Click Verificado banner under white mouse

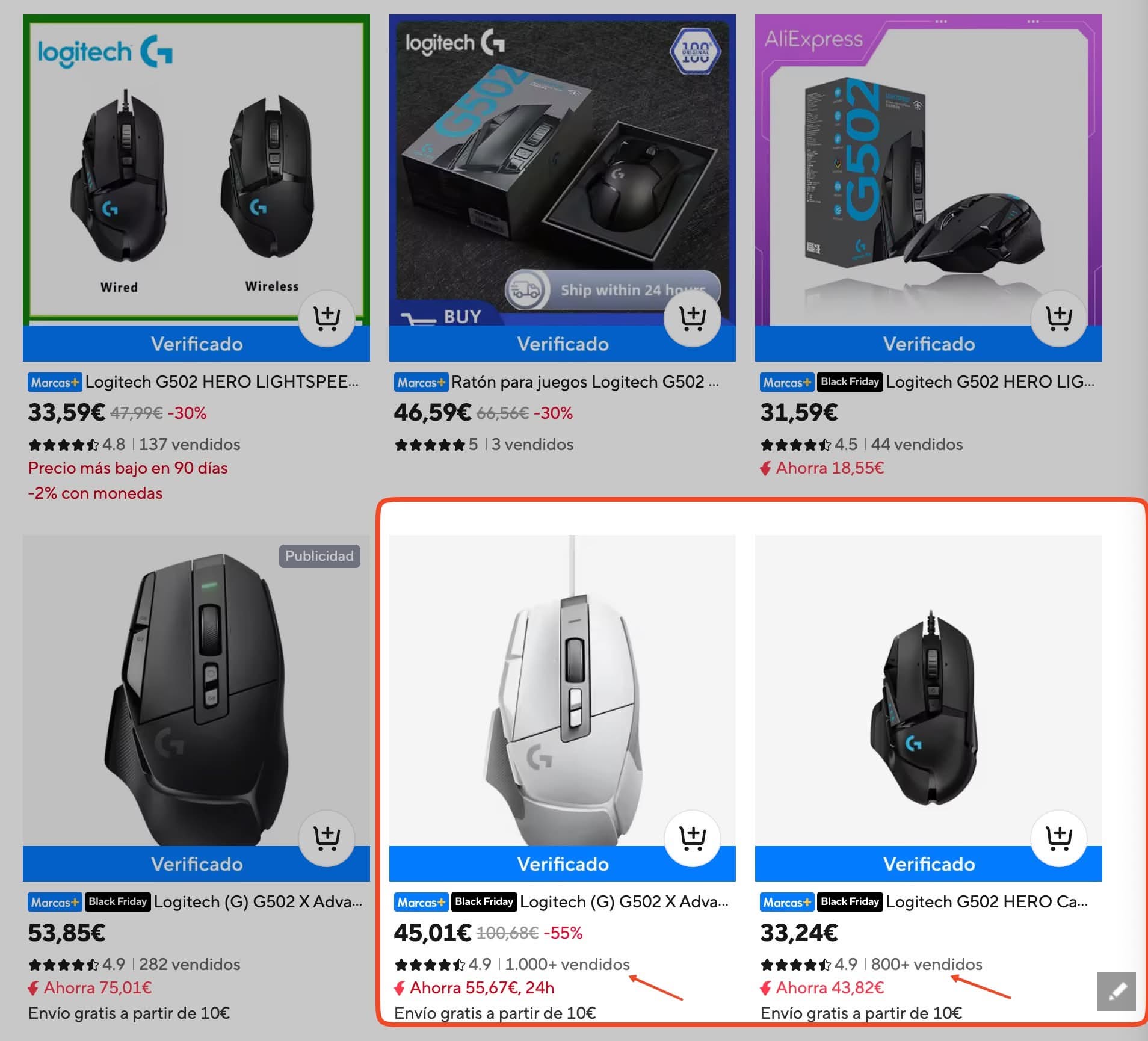(562, 864)
